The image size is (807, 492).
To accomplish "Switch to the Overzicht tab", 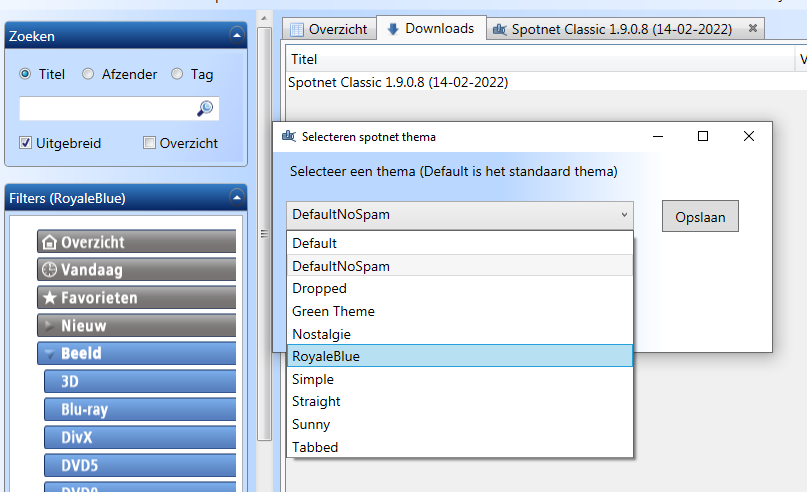I will [329, 29].
